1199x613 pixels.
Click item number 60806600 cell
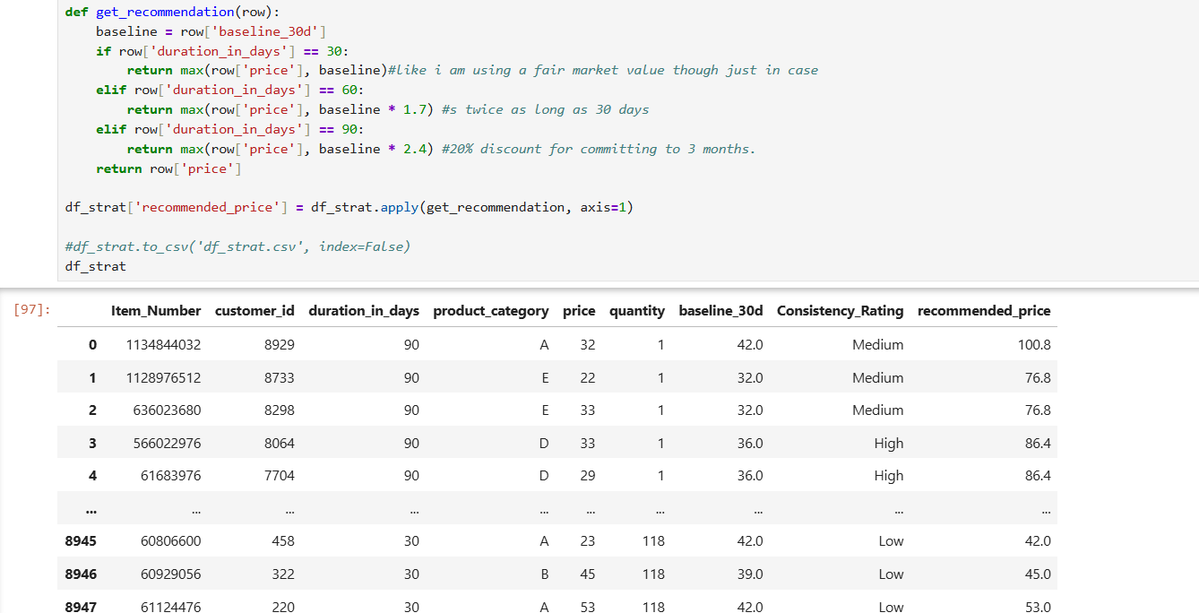tap(171, 541)
